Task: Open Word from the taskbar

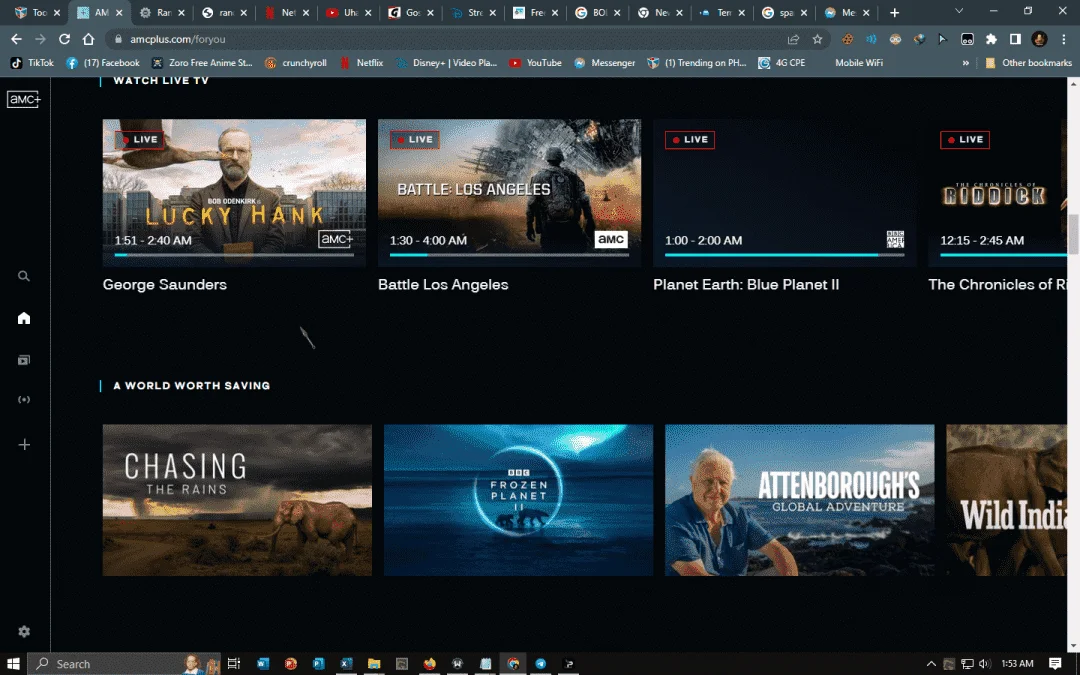Action: 262,664
